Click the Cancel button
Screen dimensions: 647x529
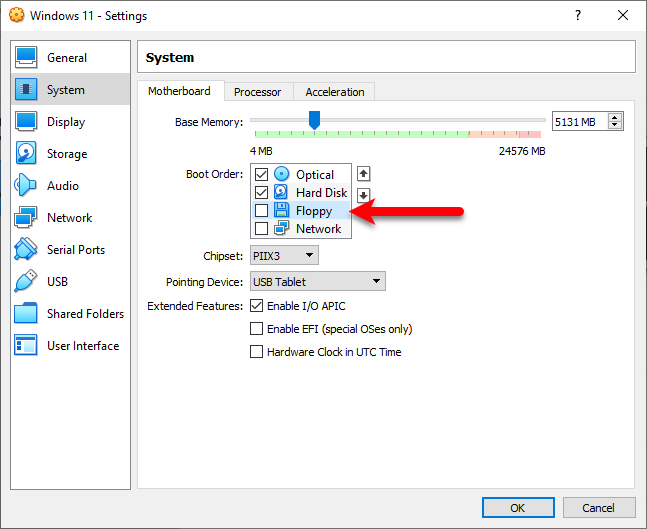[x=598, y=507]
